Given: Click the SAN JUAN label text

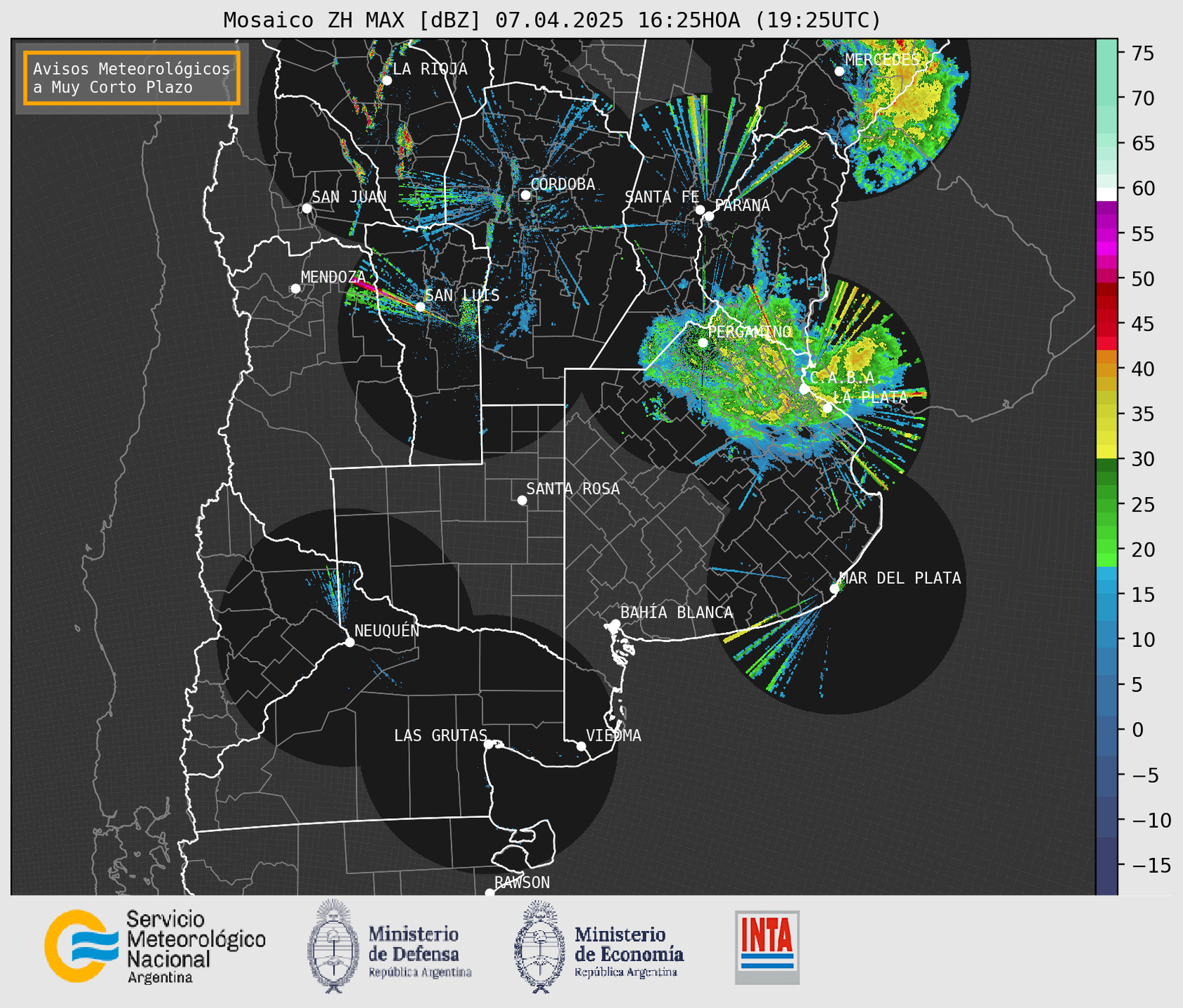Looking at the screenshot, I should click(x=349, y=197).
